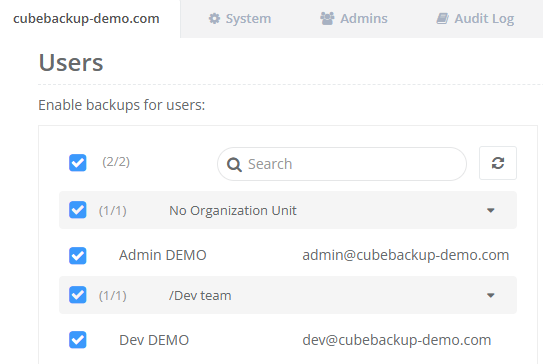The width and height of the screenshot is (543, 364).
Task: Collapse the No Organization Unit arrow
Action: click(490, 210)
